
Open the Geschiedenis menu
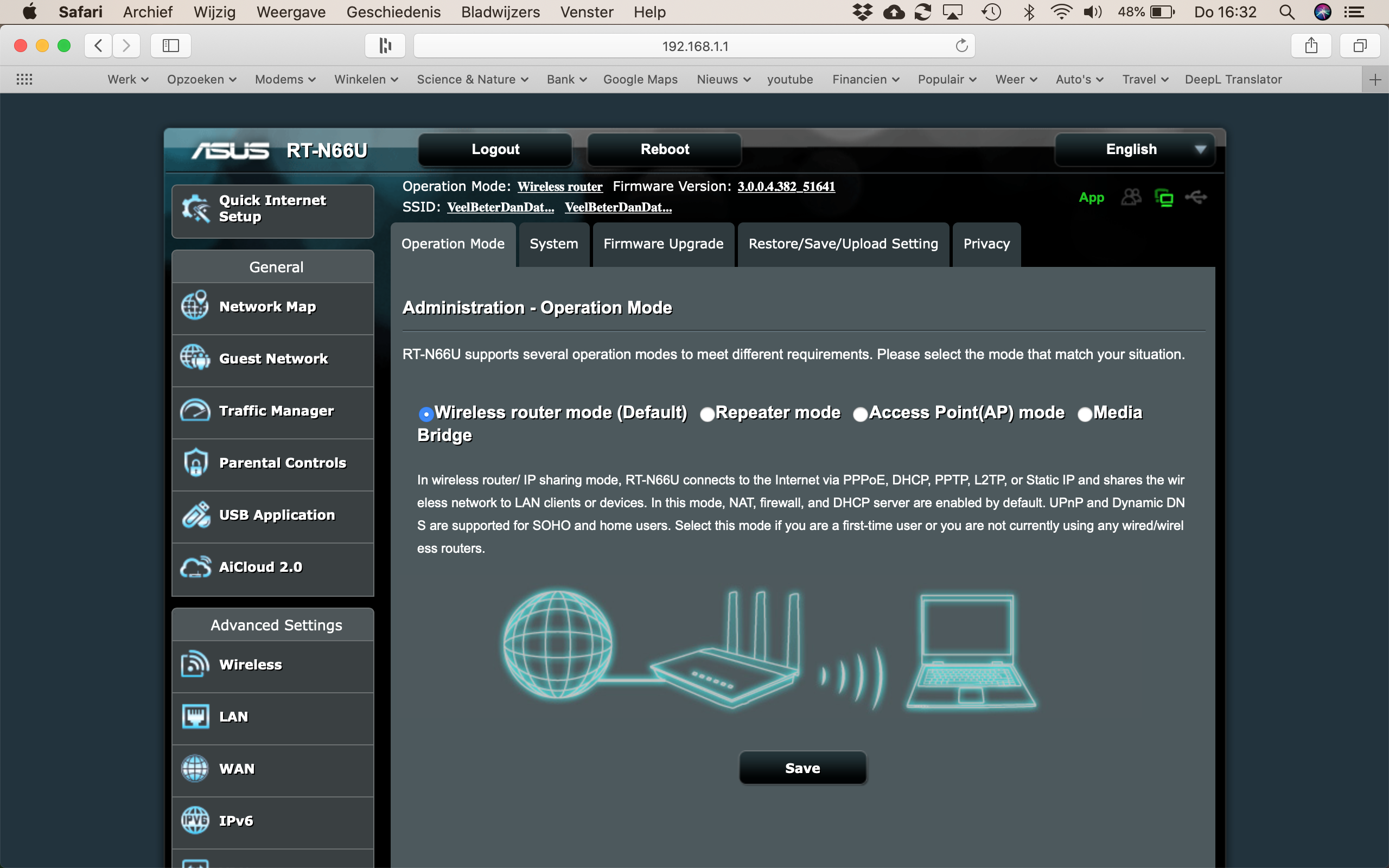(x=393, y=12)
